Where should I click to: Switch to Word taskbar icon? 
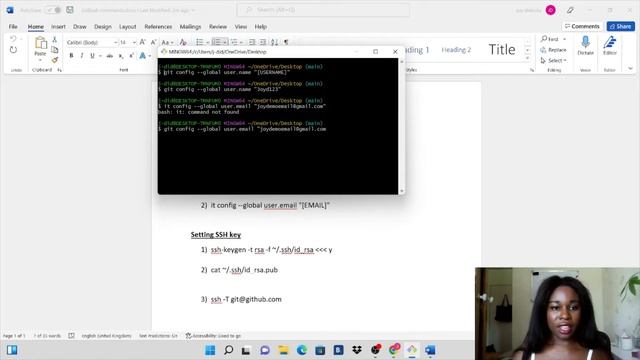coord(430,350)
